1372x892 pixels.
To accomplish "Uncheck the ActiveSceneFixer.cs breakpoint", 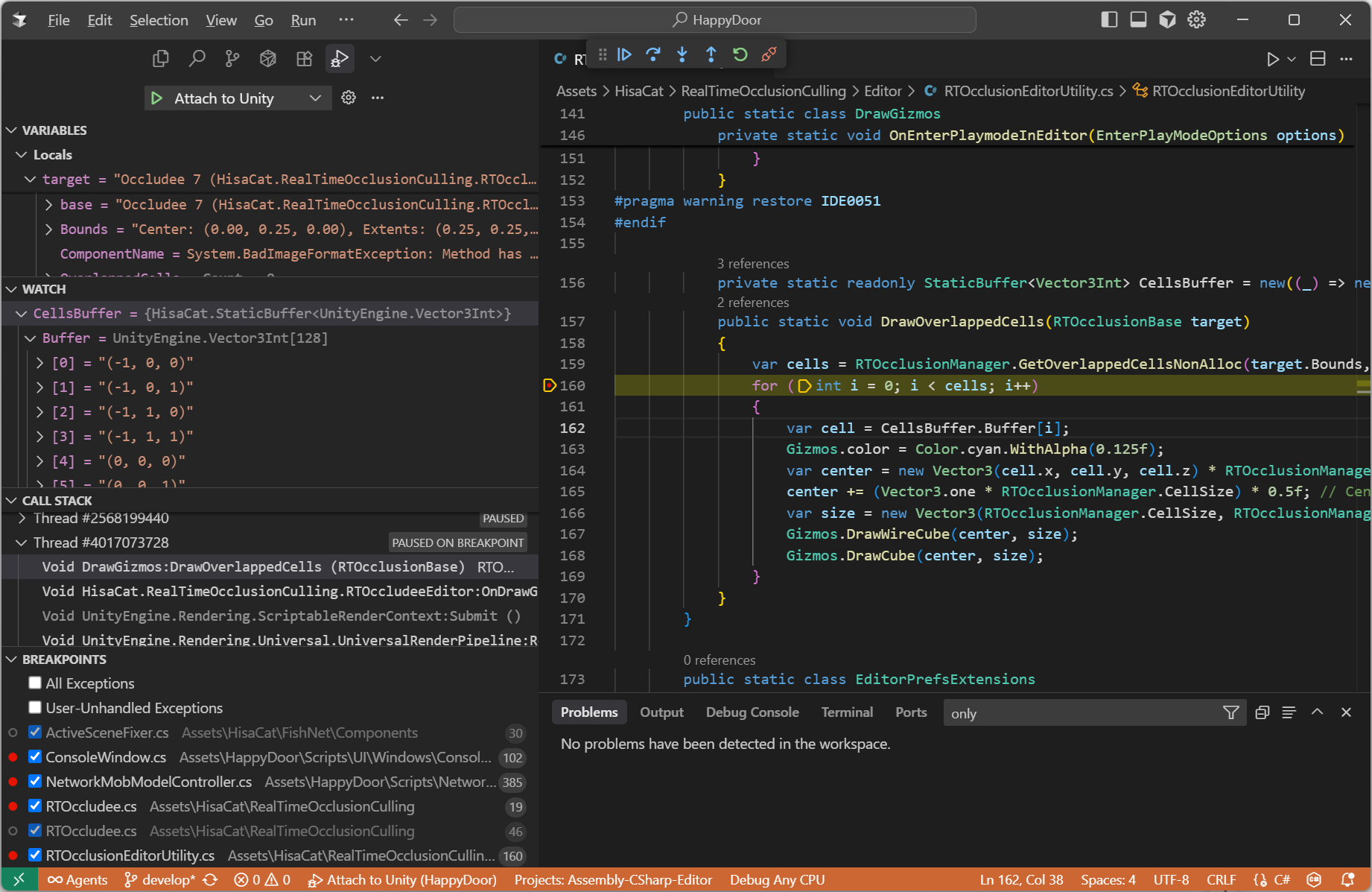I will [x=35, y=733].
